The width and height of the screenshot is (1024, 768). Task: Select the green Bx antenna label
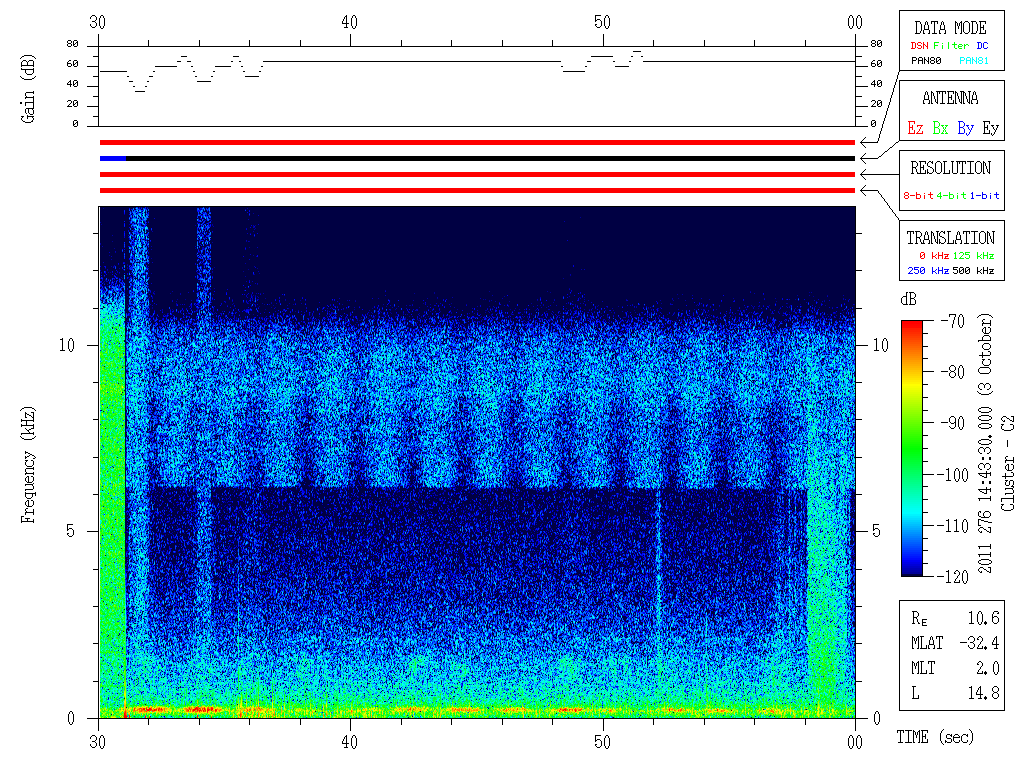click(940, 128)
